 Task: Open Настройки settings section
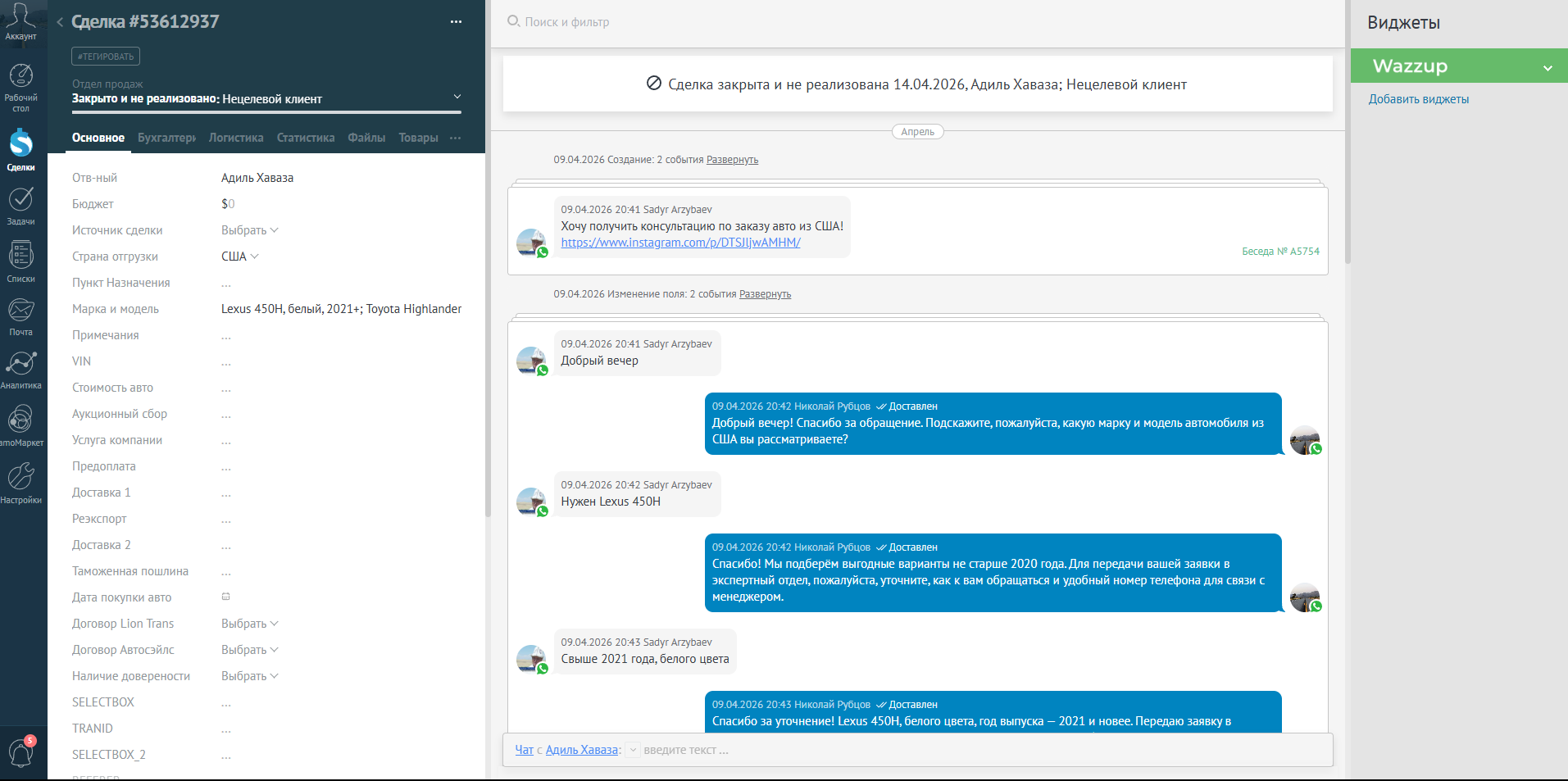(x=20, y=484)
